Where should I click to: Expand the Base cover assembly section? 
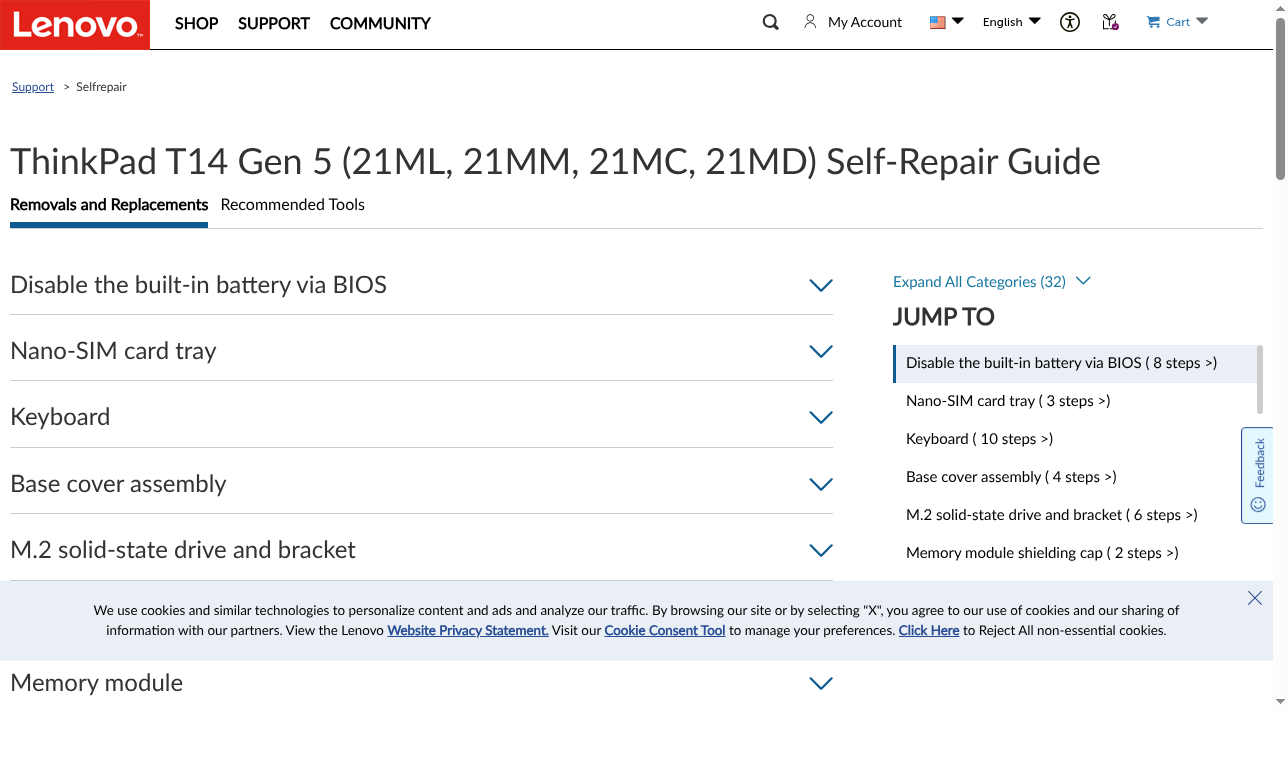421,484
